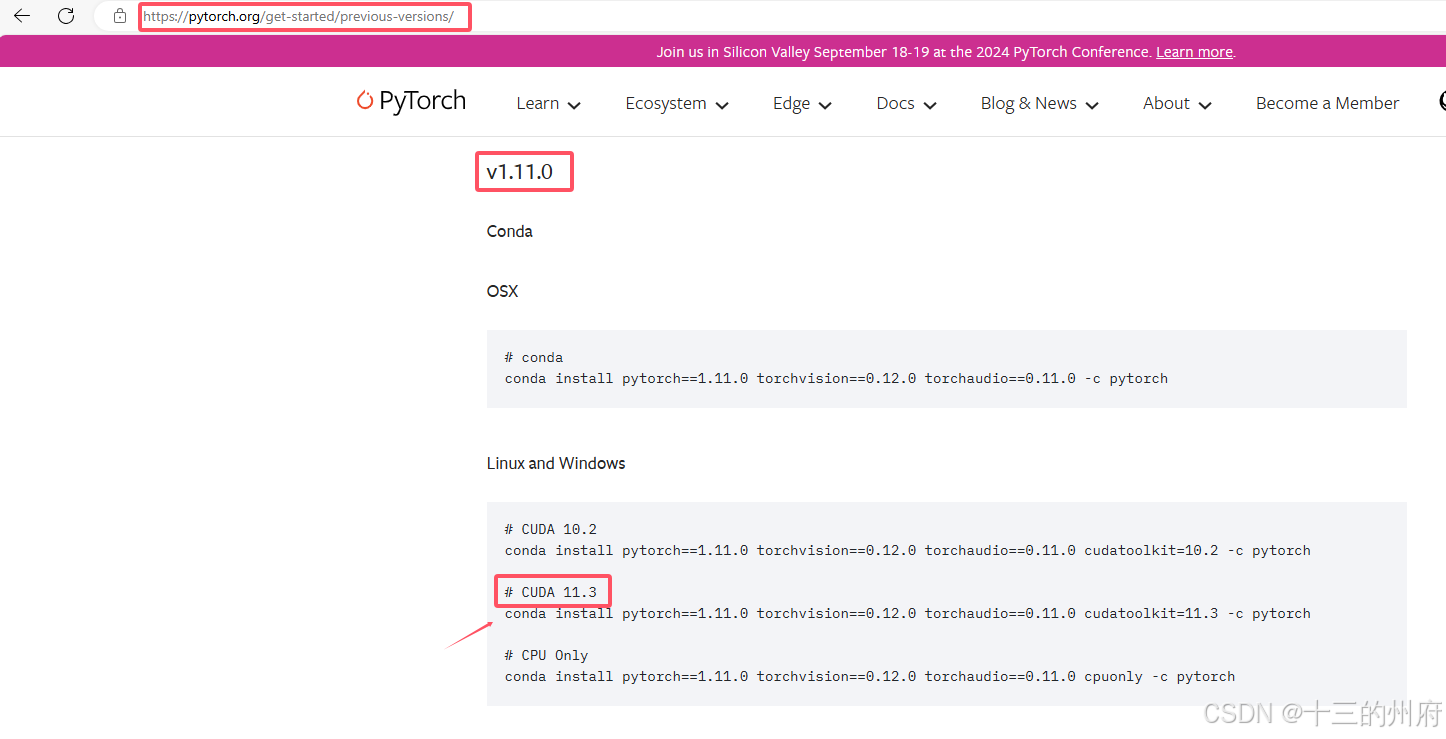
Task: Reload the page with the refresh icon
Action: [x=66, y=16]
